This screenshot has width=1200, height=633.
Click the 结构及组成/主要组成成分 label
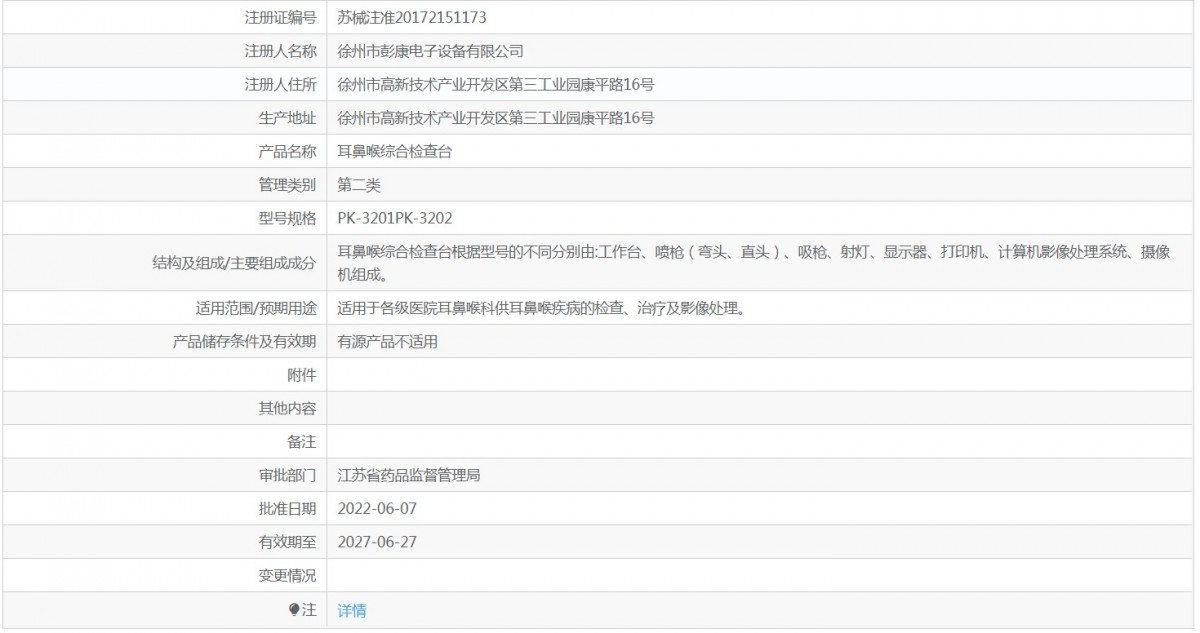(x=234, y=263)
